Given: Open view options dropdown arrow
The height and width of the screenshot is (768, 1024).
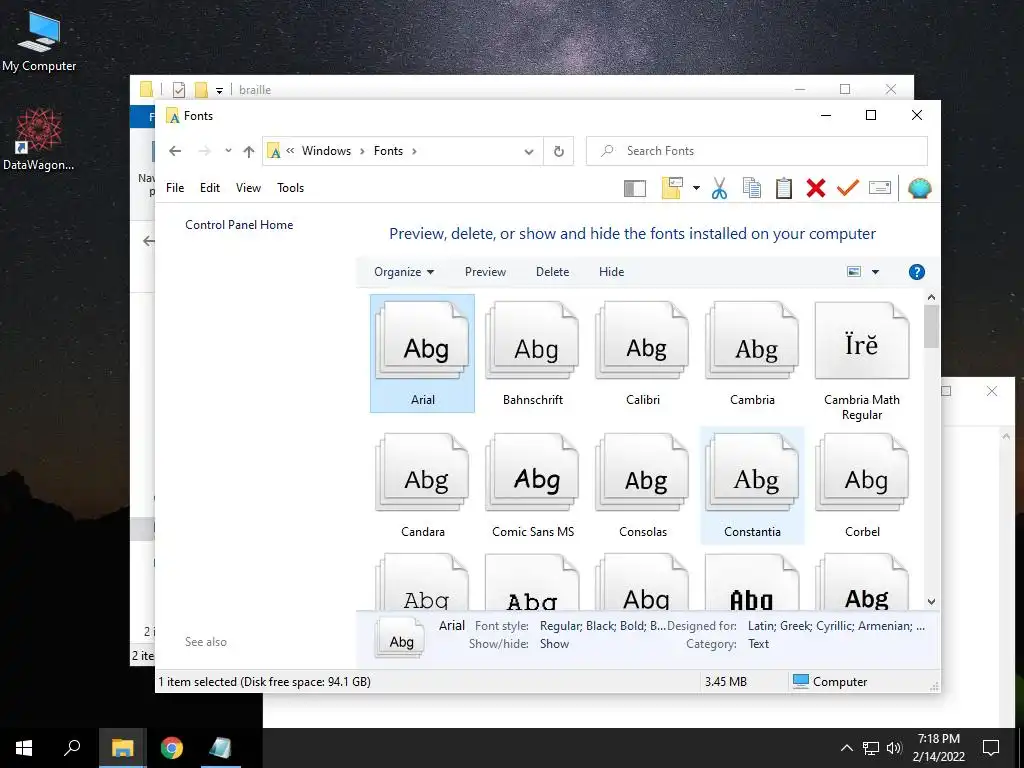Looking at the screenshot, I should point(875,272).
